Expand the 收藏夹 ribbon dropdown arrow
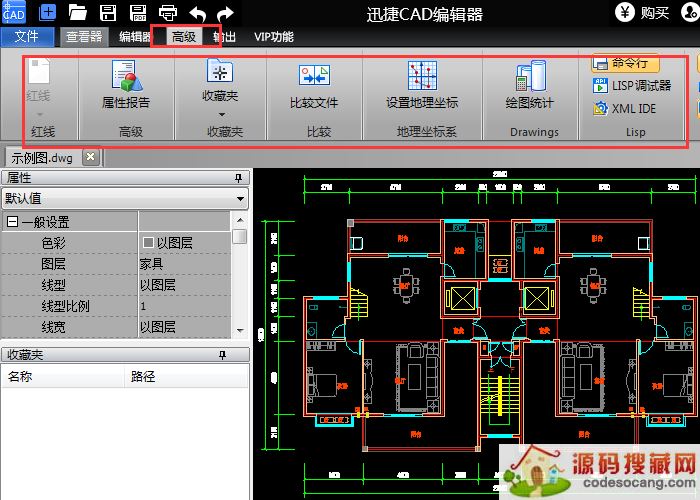Screen dimensions: 700x500 point(221,114)
